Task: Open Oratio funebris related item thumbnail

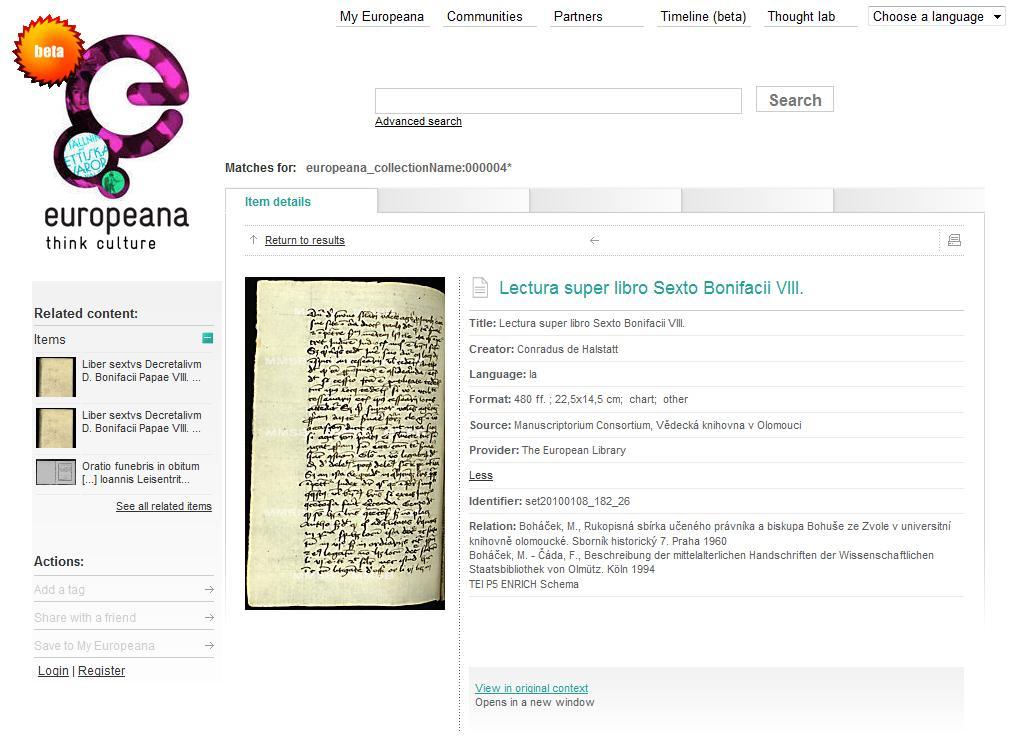Action: (56, 472)
